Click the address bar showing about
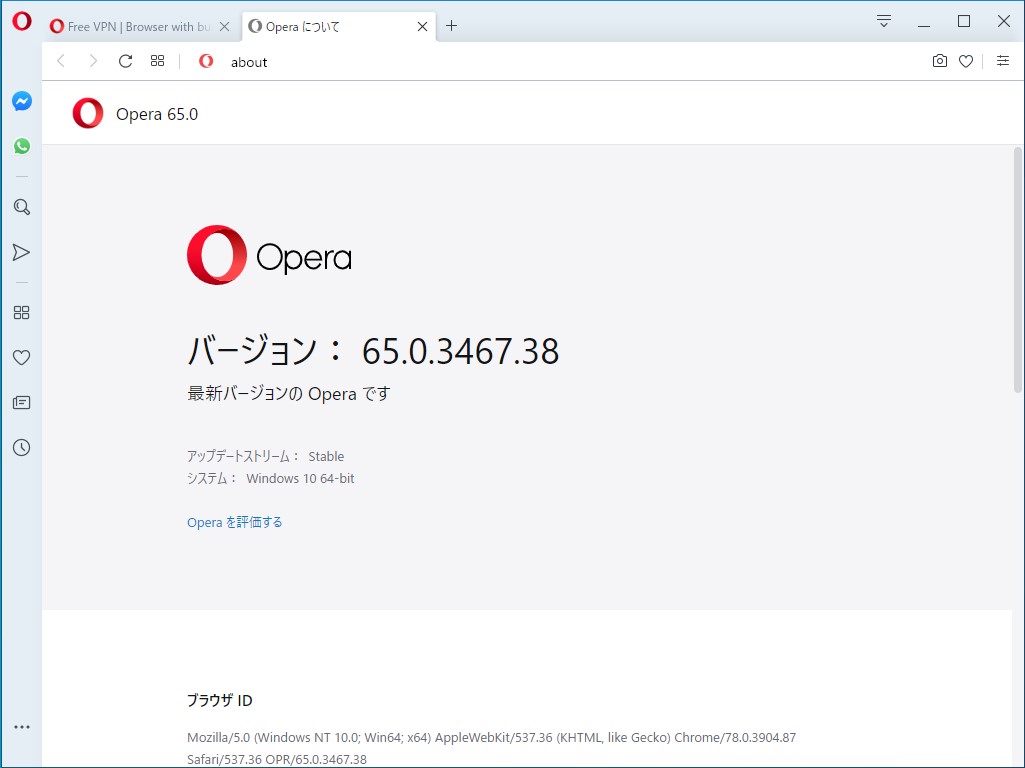The width and height of the screenshot is (1025, 768). pyautogui.click(x=249, y=61)
